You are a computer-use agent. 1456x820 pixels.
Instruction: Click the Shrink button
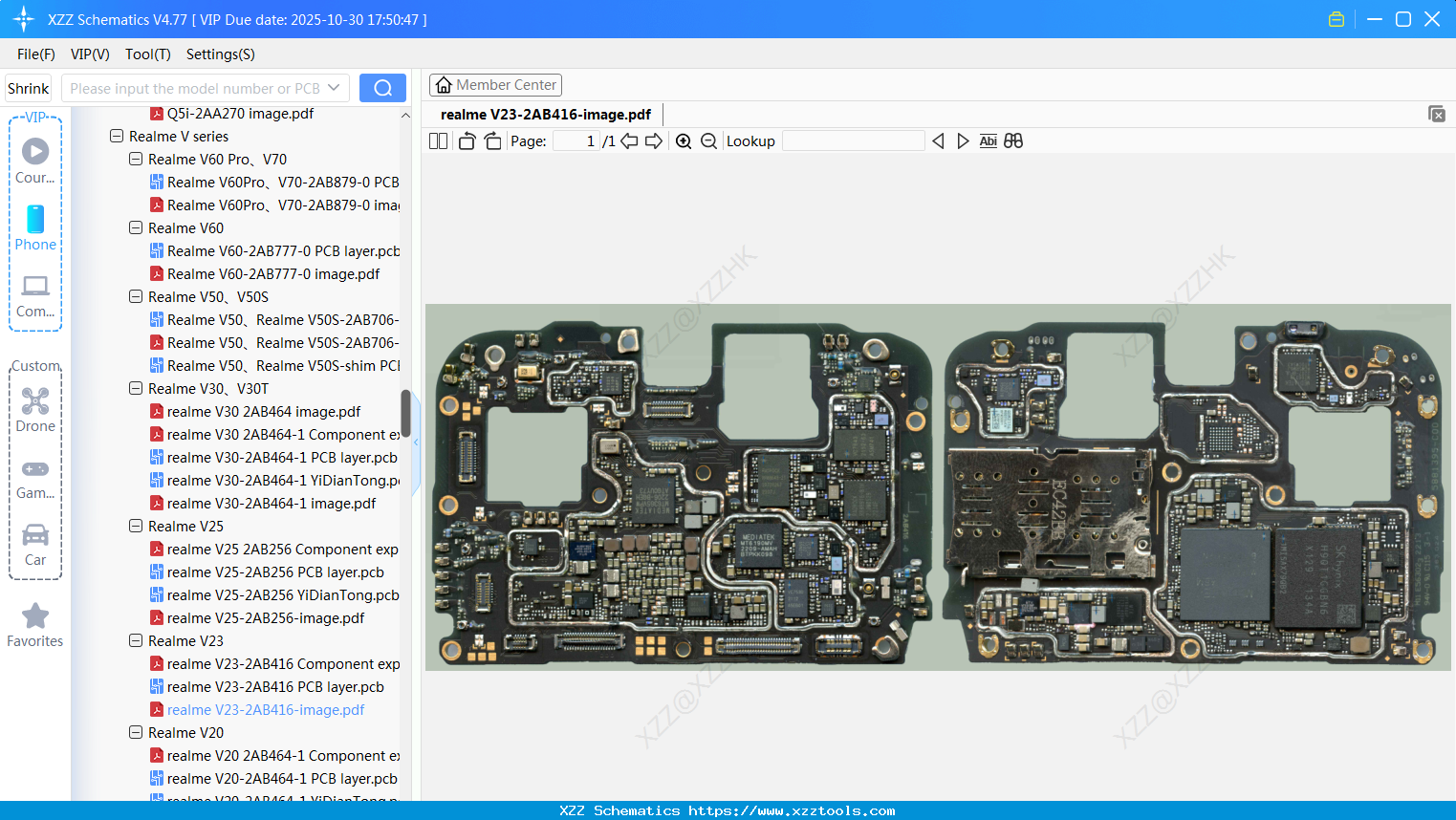tap(29, 88)
